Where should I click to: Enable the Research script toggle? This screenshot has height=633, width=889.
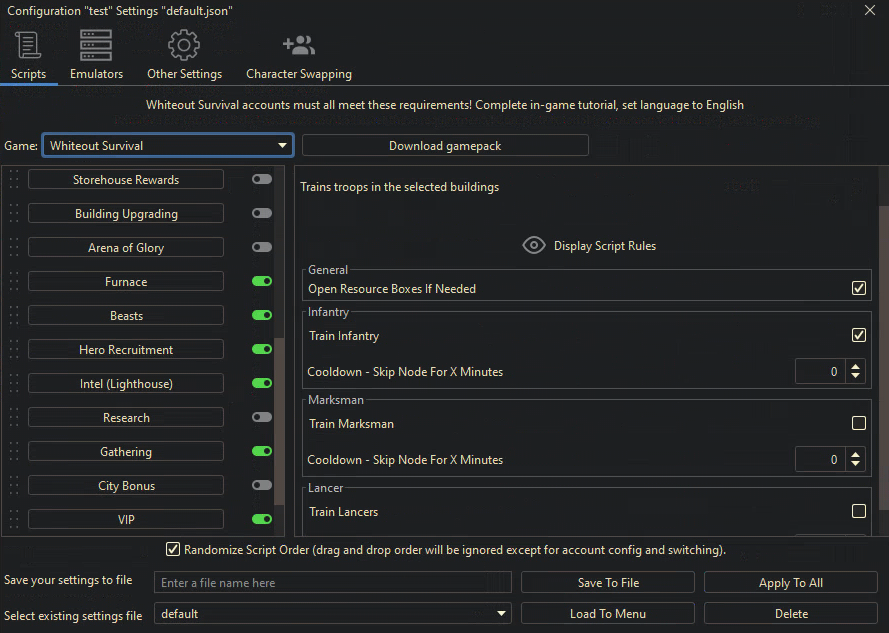[x=262, y=417]
